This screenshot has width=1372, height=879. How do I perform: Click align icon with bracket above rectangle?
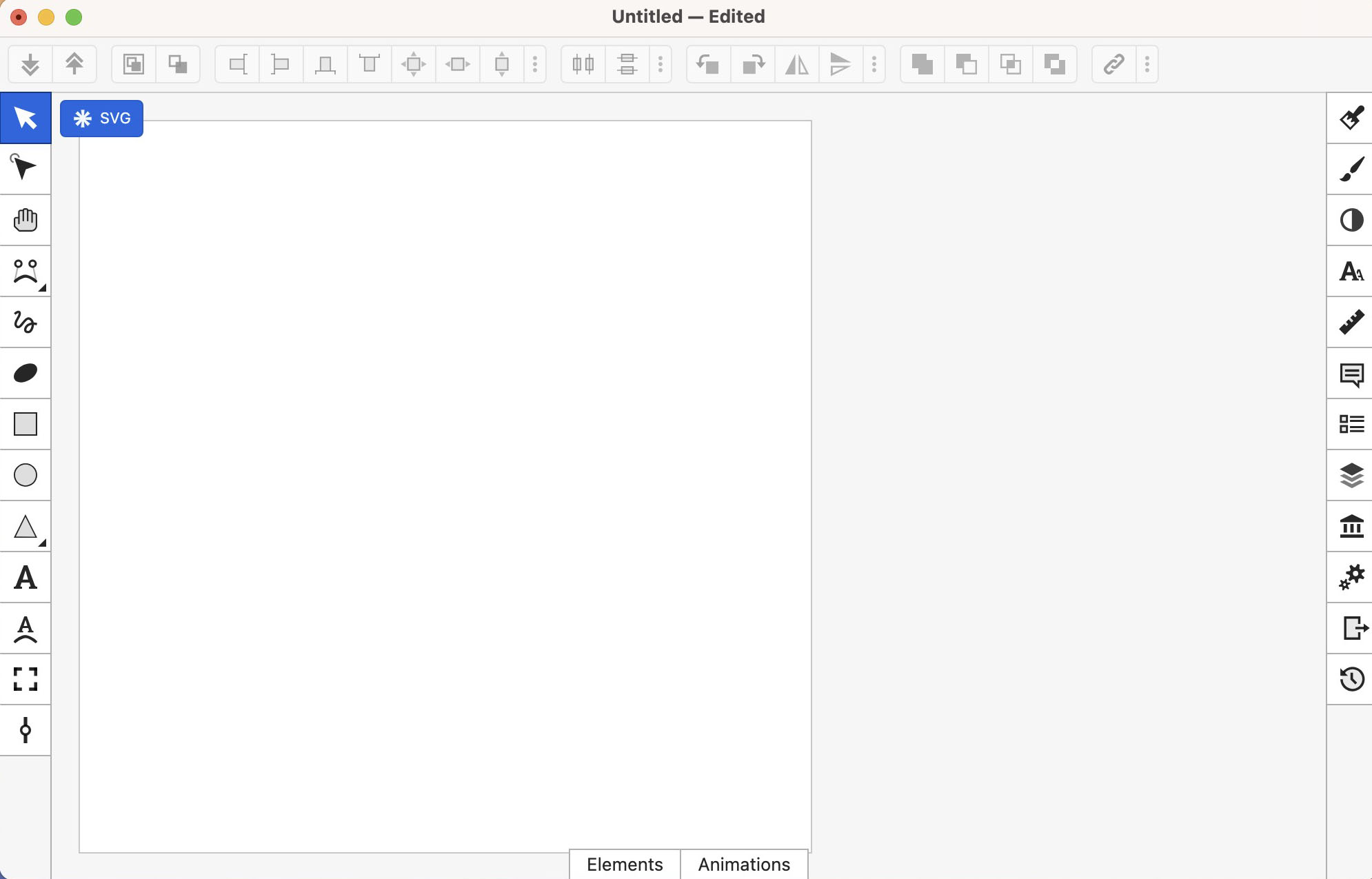(370, 64)
